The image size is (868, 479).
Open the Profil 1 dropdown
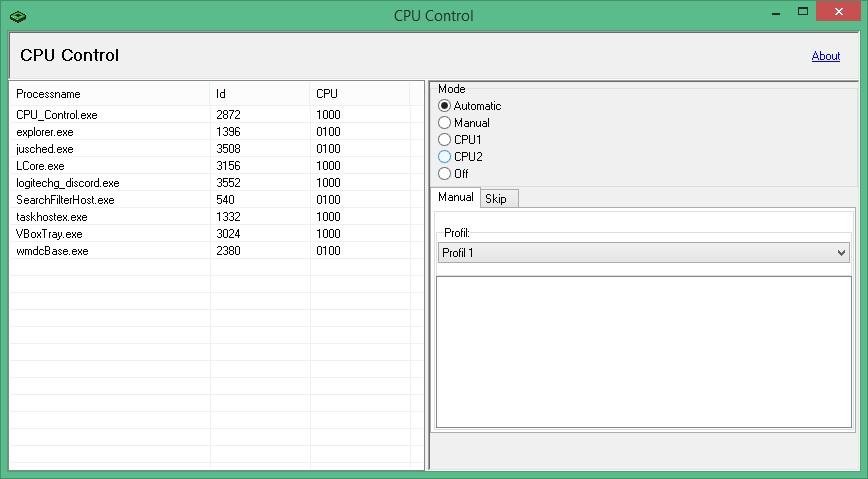pyautogui.click(x=644, y=253)
